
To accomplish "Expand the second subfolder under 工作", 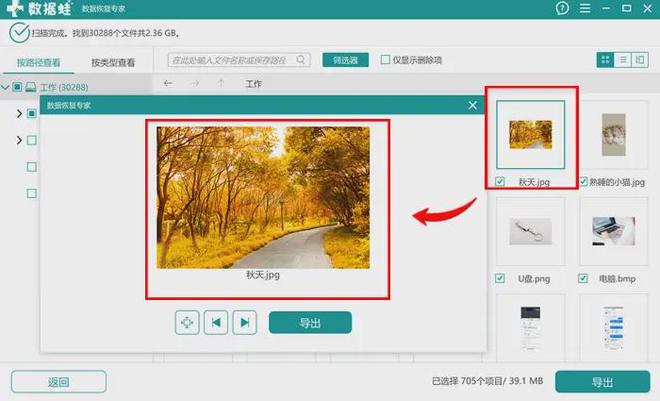I will click(19, 140).
